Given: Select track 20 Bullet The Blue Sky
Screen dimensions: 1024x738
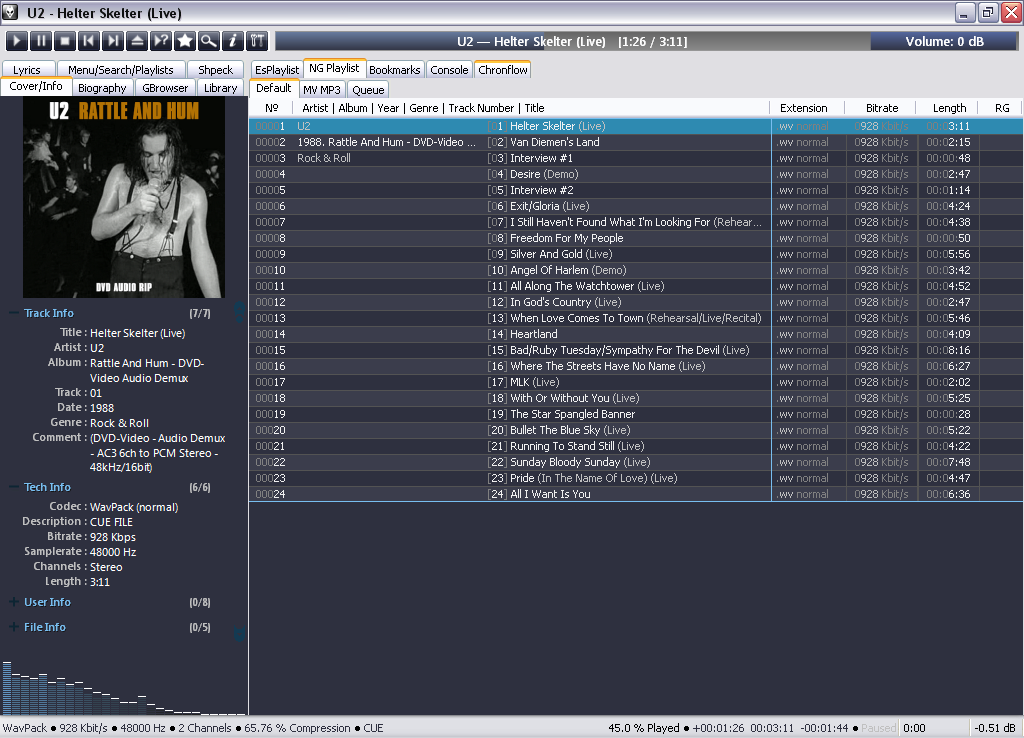Looking at the screenshot, I should (x=635, y=430).
